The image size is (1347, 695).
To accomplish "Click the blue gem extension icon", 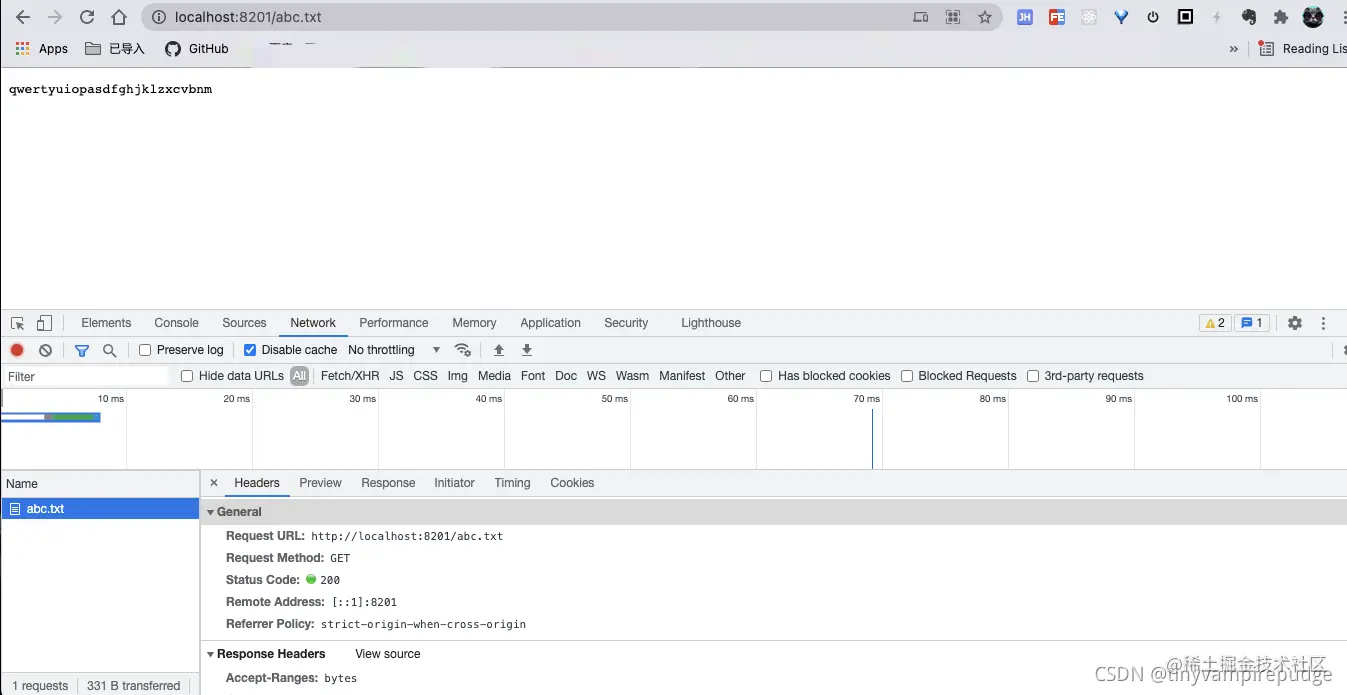I will coord(1121,17).
